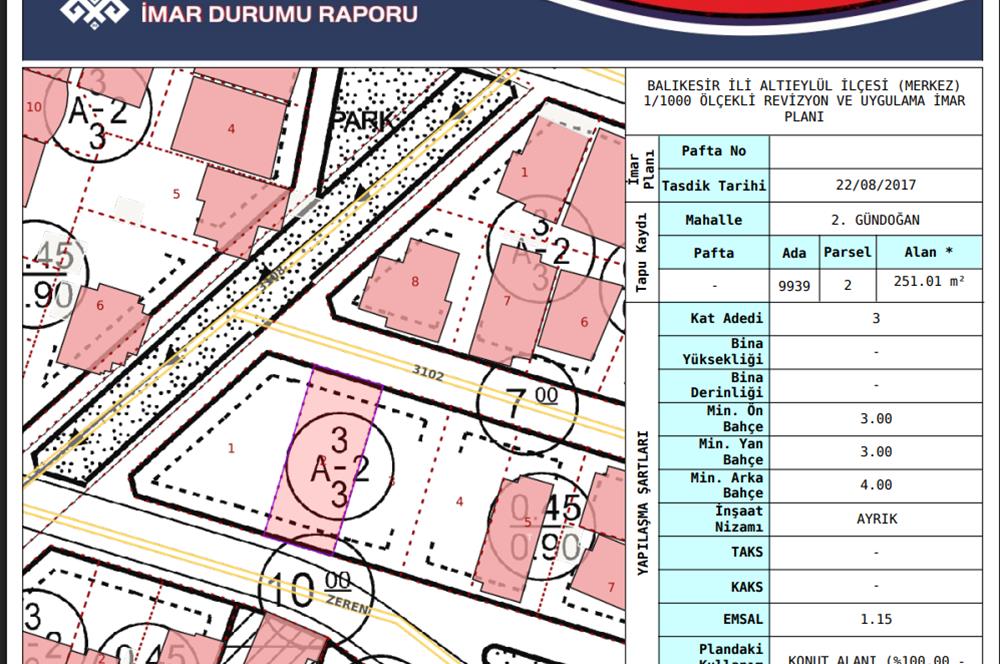The width and height of the screenshot is (1000, 664).
Task: Select the area value "251.01 m²"
Action: [929, 281]
